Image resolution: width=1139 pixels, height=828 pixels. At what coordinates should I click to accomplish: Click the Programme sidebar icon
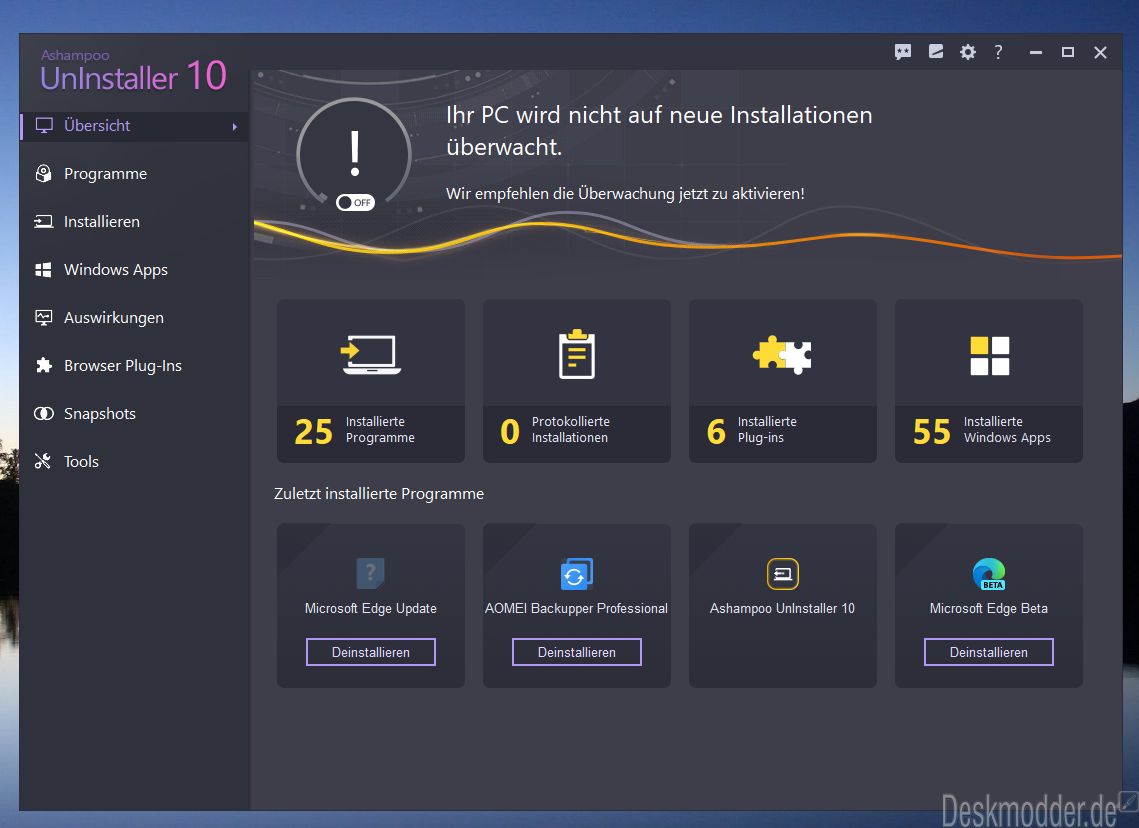pos(44,174)
